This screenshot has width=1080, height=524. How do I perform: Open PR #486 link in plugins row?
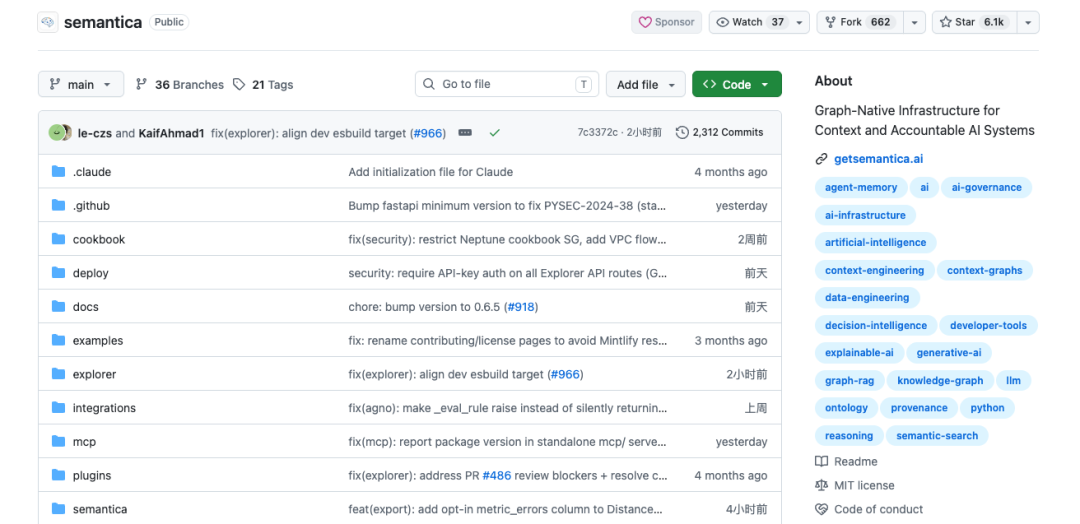click(497, 476)
